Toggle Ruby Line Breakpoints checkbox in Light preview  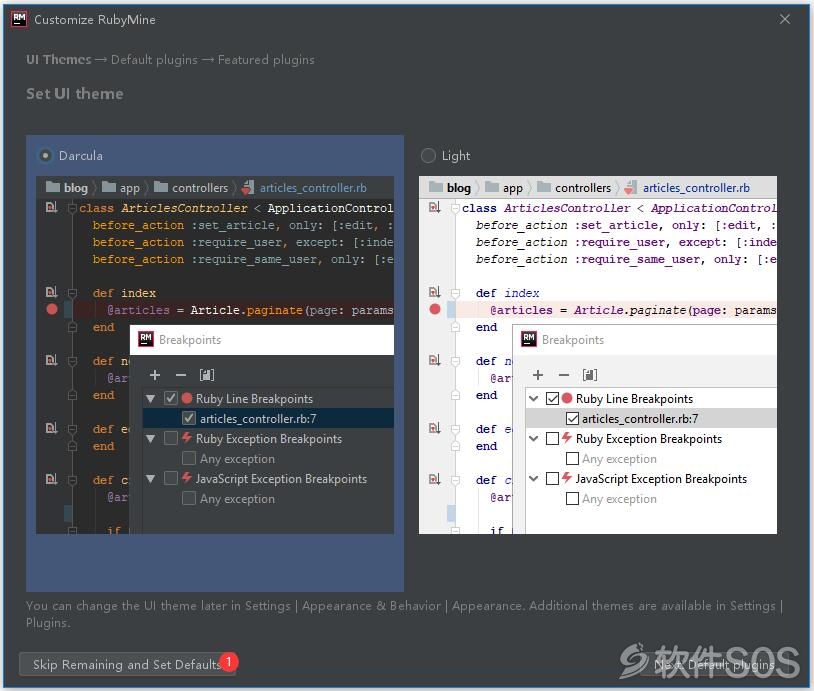click(x=552, y=398)
